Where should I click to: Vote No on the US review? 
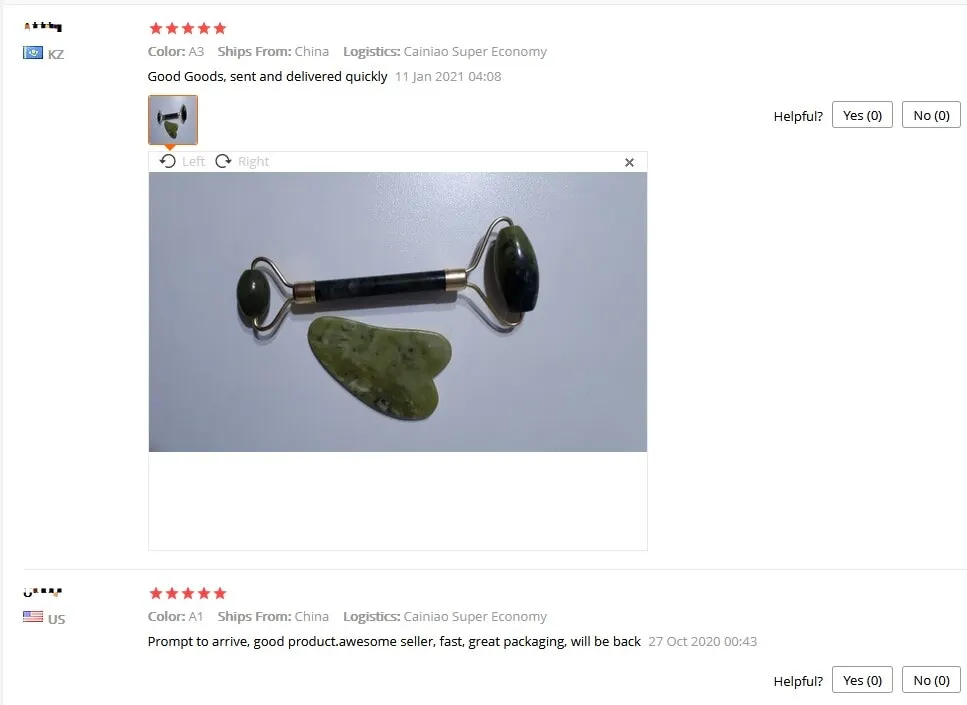click(931, 680)
